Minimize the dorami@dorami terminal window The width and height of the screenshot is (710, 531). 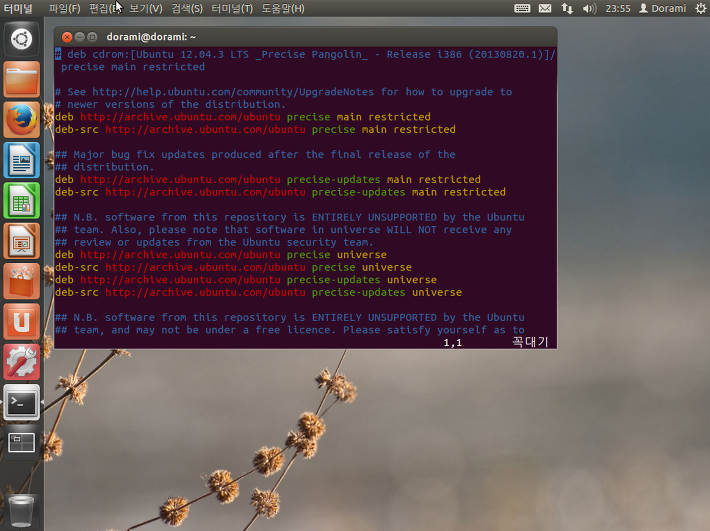(x=80, y=37)
